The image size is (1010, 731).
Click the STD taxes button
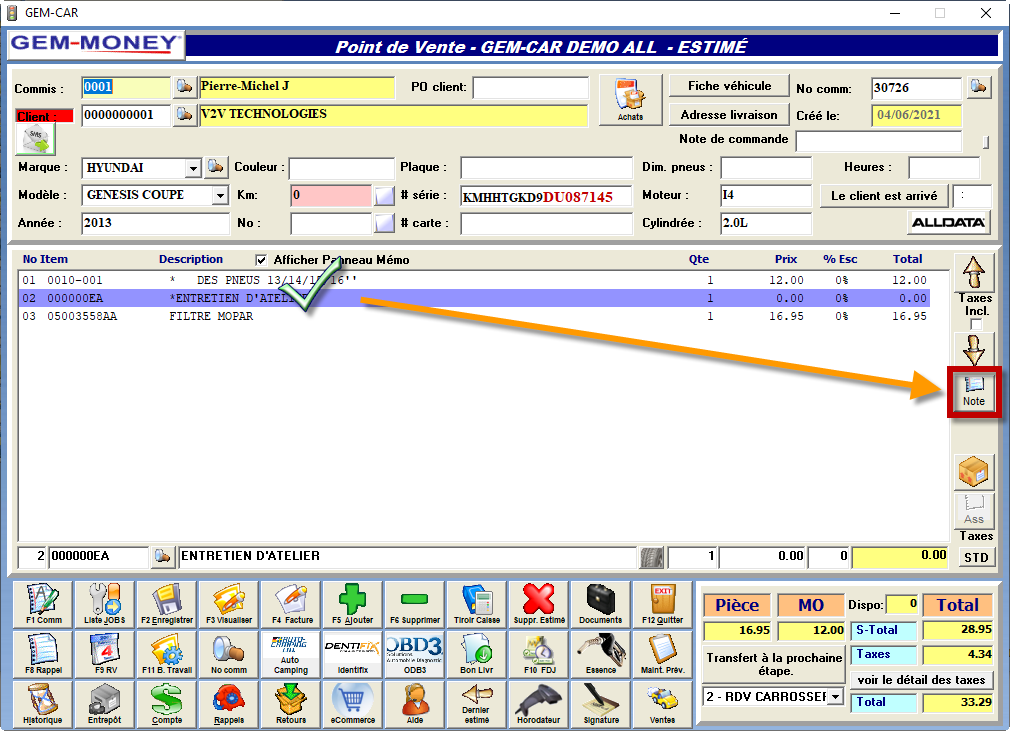point(976,558)
